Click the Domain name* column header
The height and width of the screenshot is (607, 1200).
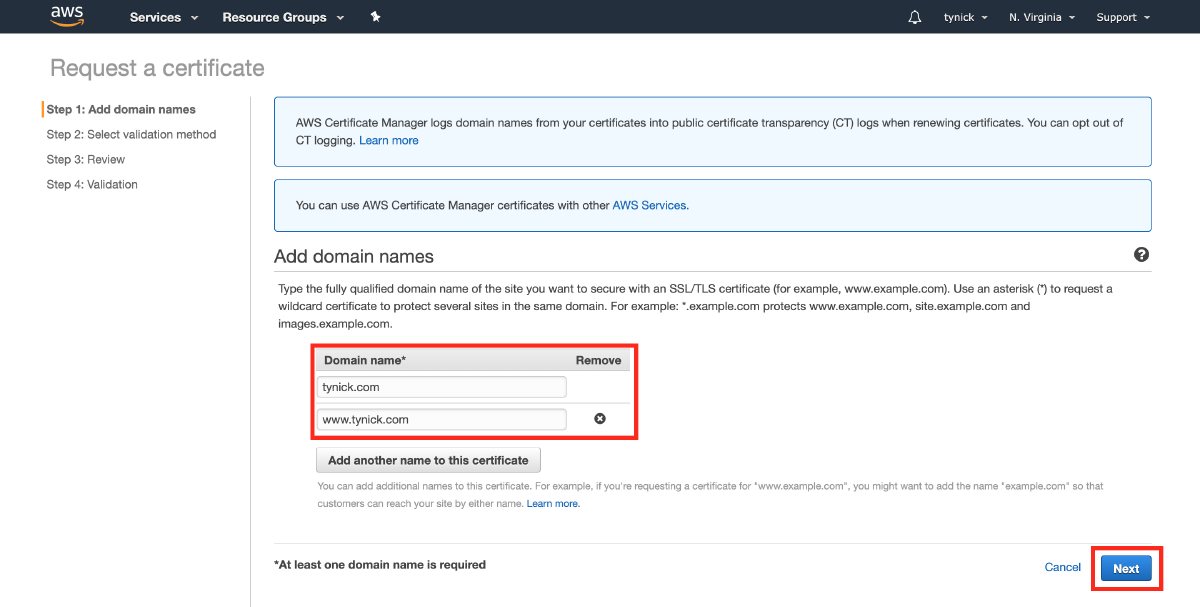(365, 360)
